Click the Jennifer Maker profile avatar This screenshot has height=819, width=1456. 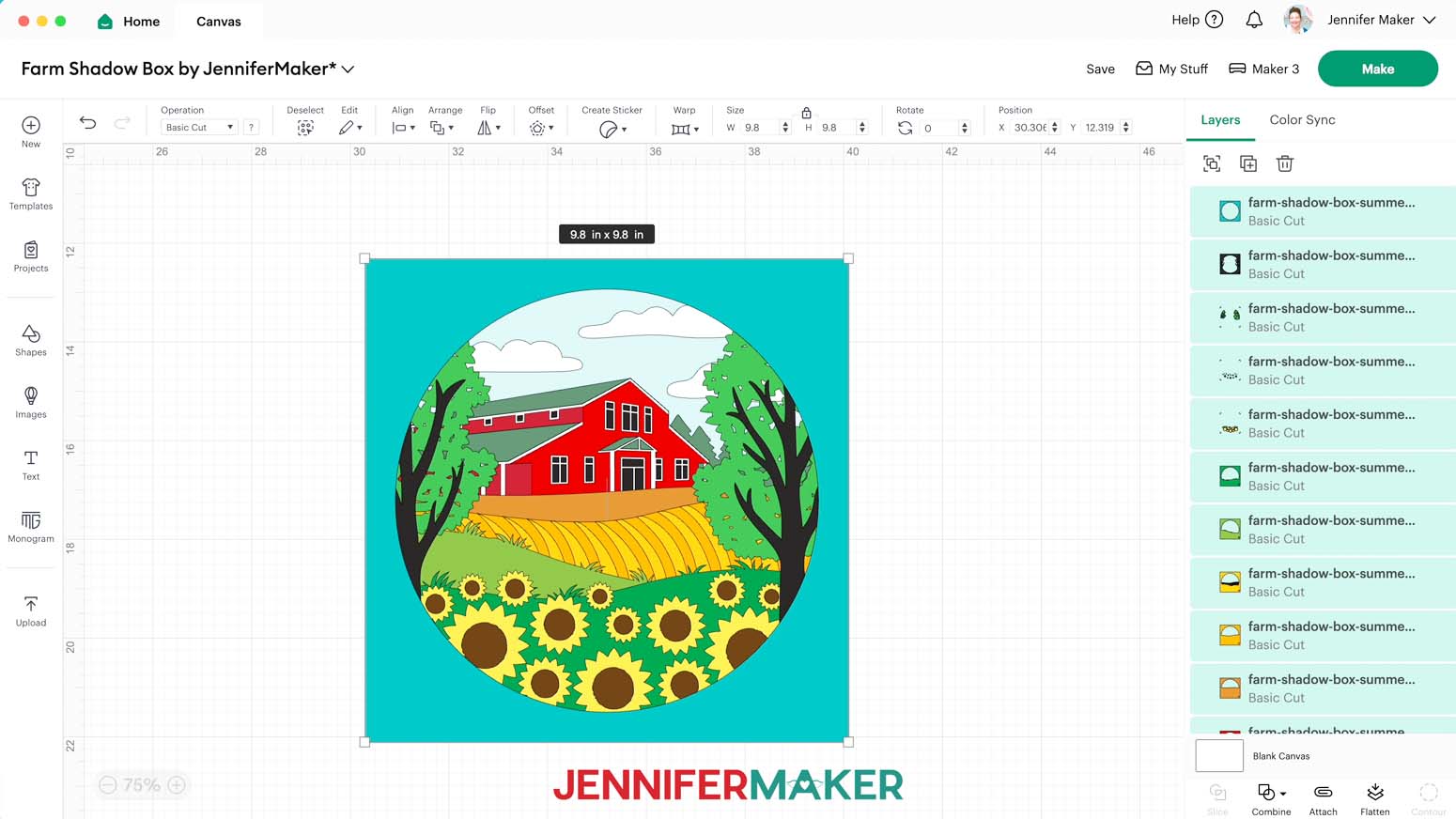click(x=1297, y=19)
